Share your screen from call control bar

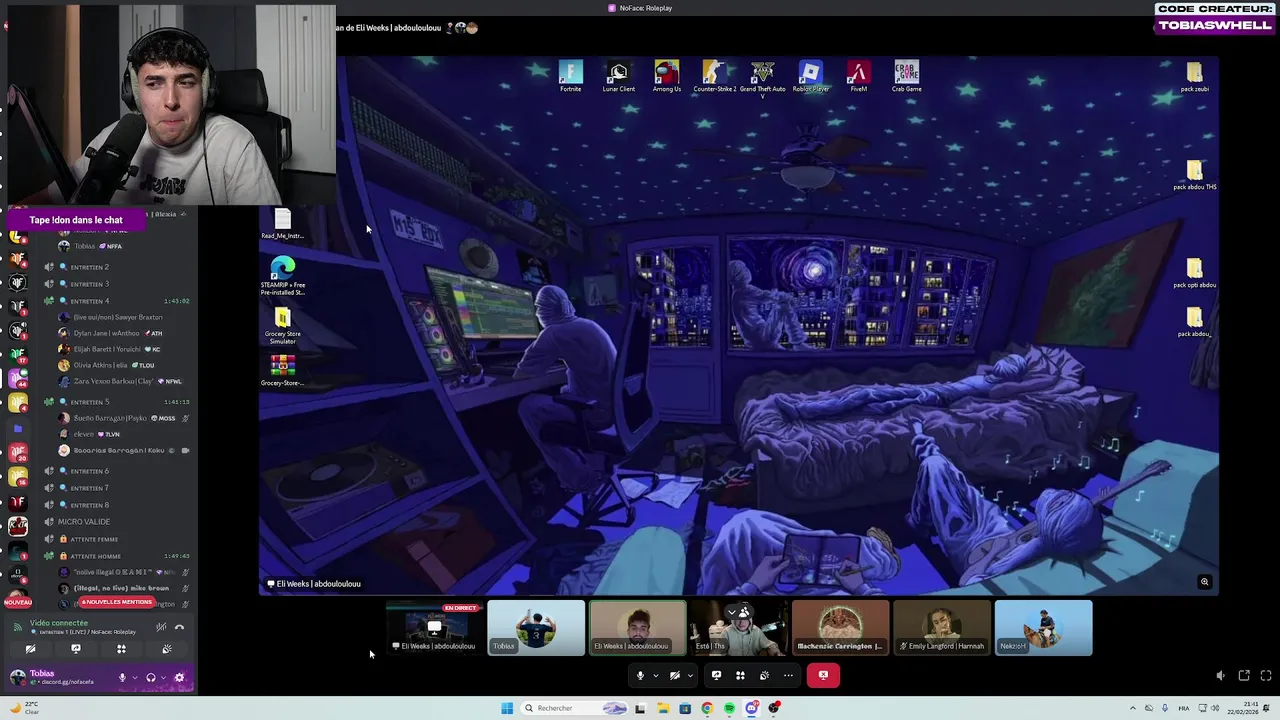[716, 675]
